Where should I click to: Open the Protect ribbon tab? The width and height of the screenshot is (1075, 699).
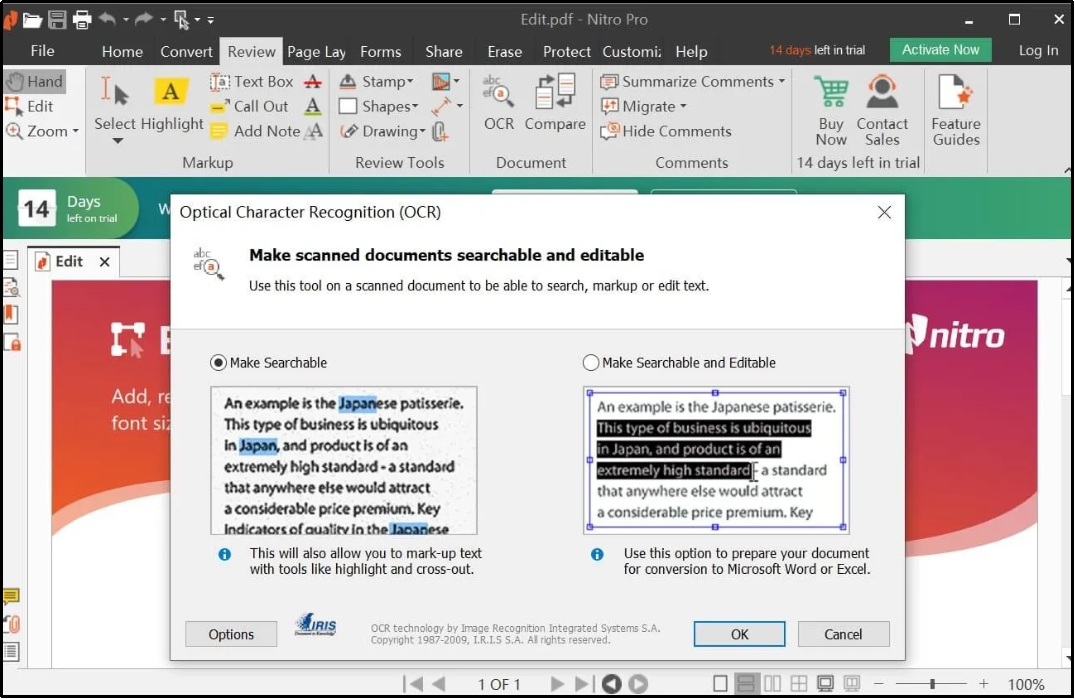coord(566,51)
